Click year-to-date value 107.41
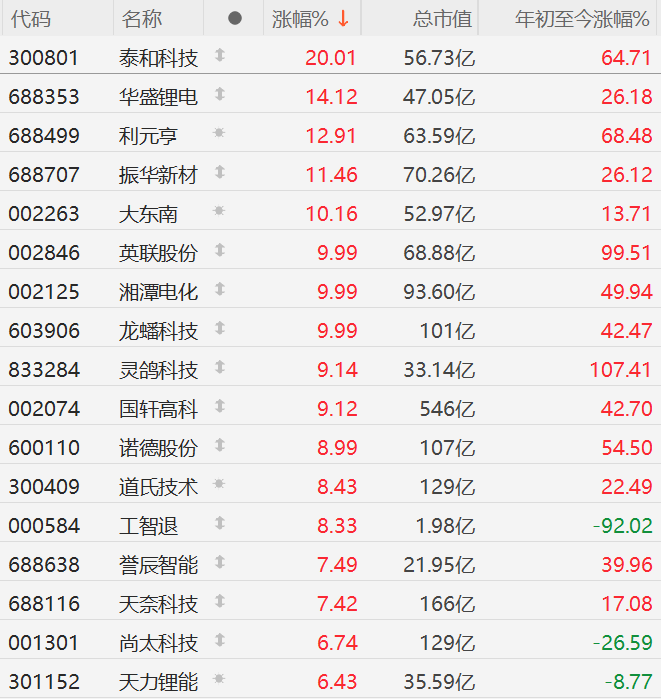The image size is (661, 699). pos(620,370)
